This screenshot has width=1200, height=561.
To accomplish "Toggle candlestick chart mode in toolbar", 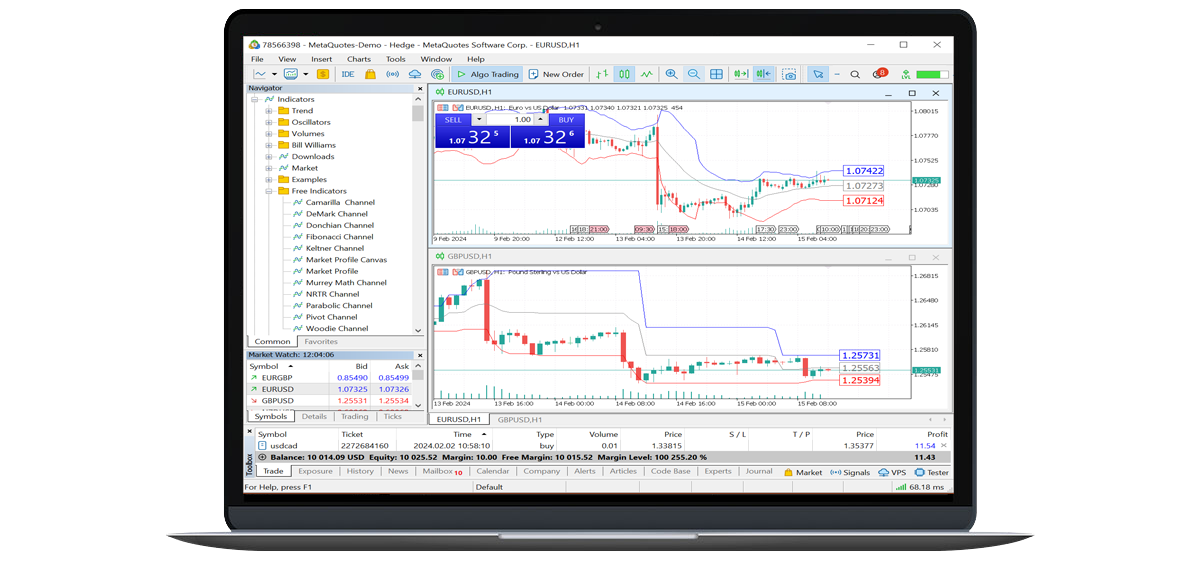I will pos(624,74).
